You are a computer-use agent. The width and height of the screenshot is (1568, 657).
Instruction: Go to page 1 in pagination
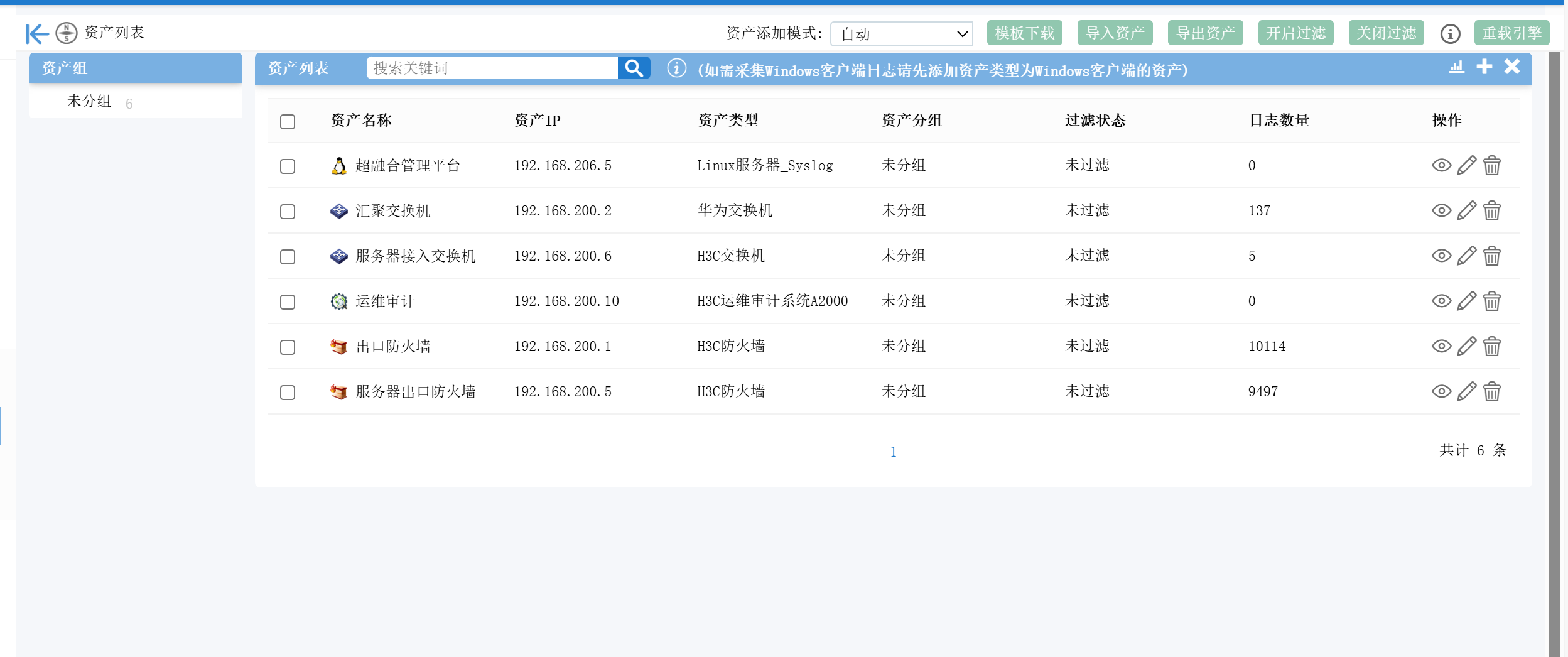click(893, 452)
